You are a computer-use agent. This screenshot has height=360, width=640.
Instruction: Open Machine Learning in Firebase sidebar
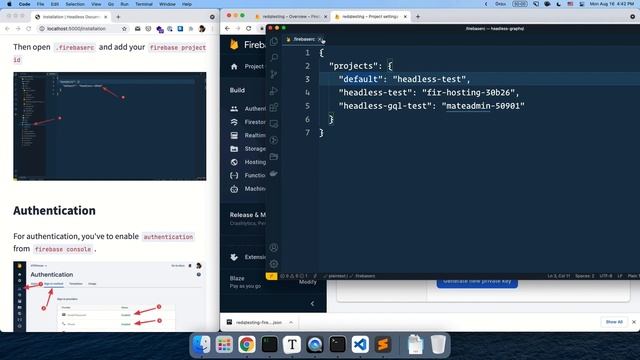click(248, 189)
